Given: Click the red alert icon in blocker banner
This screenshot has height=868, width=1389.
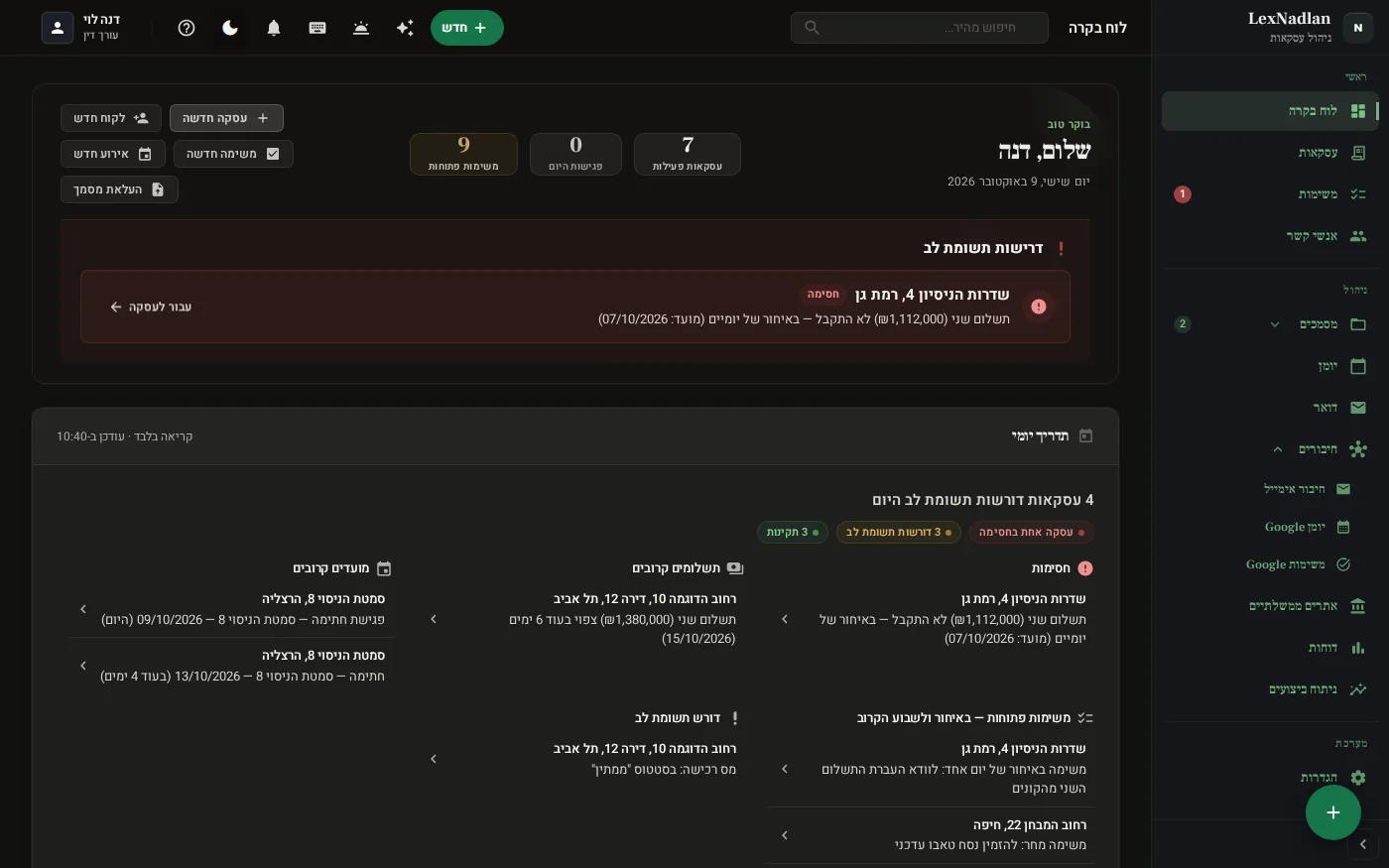Looking at the screenshot, I should click(x=1039, y=307).
